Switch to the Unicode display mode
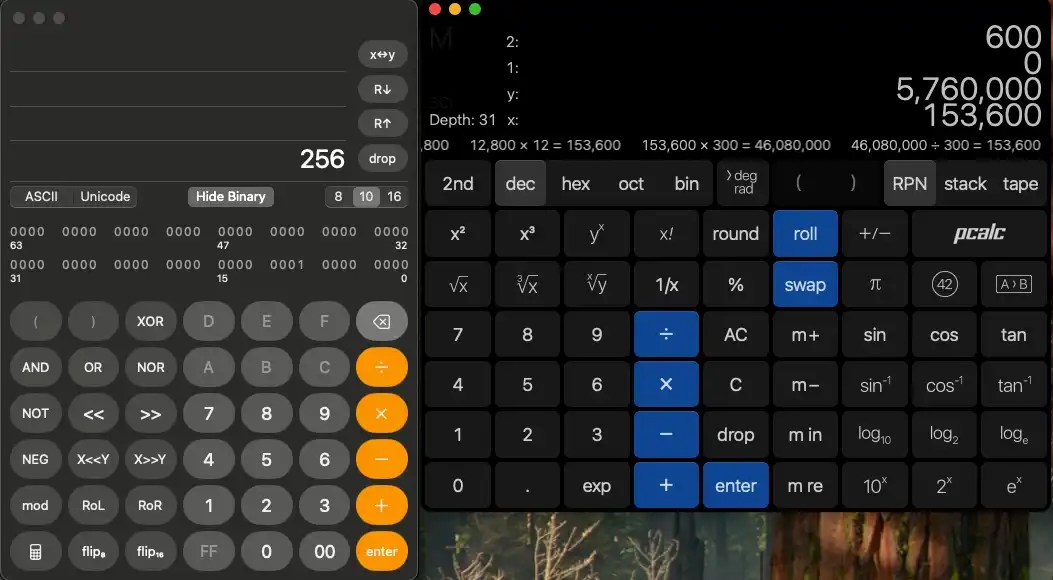Viewport: 1053px width, 580px height. [105, 197]
